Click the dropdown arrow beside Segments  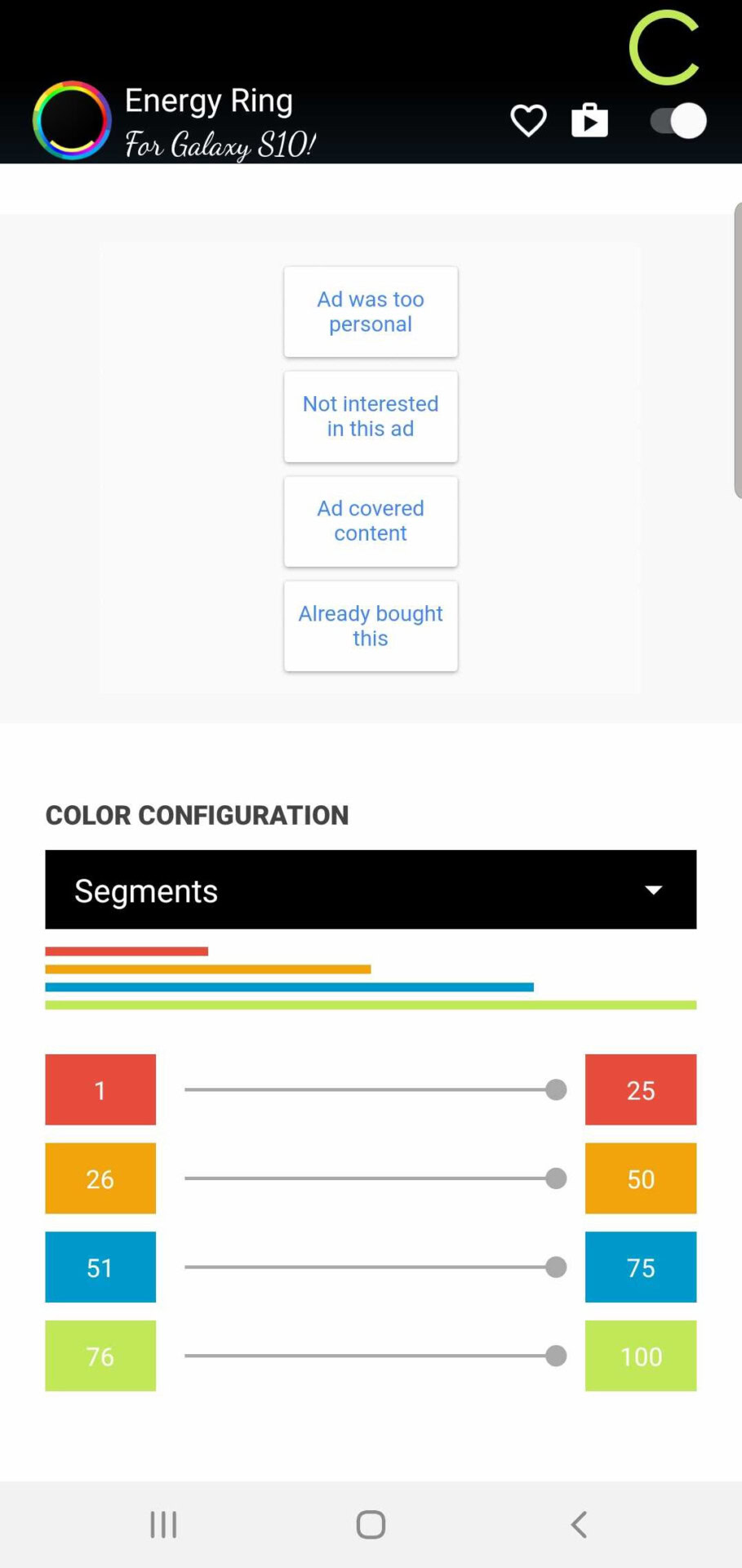click(x=653, y=889)
